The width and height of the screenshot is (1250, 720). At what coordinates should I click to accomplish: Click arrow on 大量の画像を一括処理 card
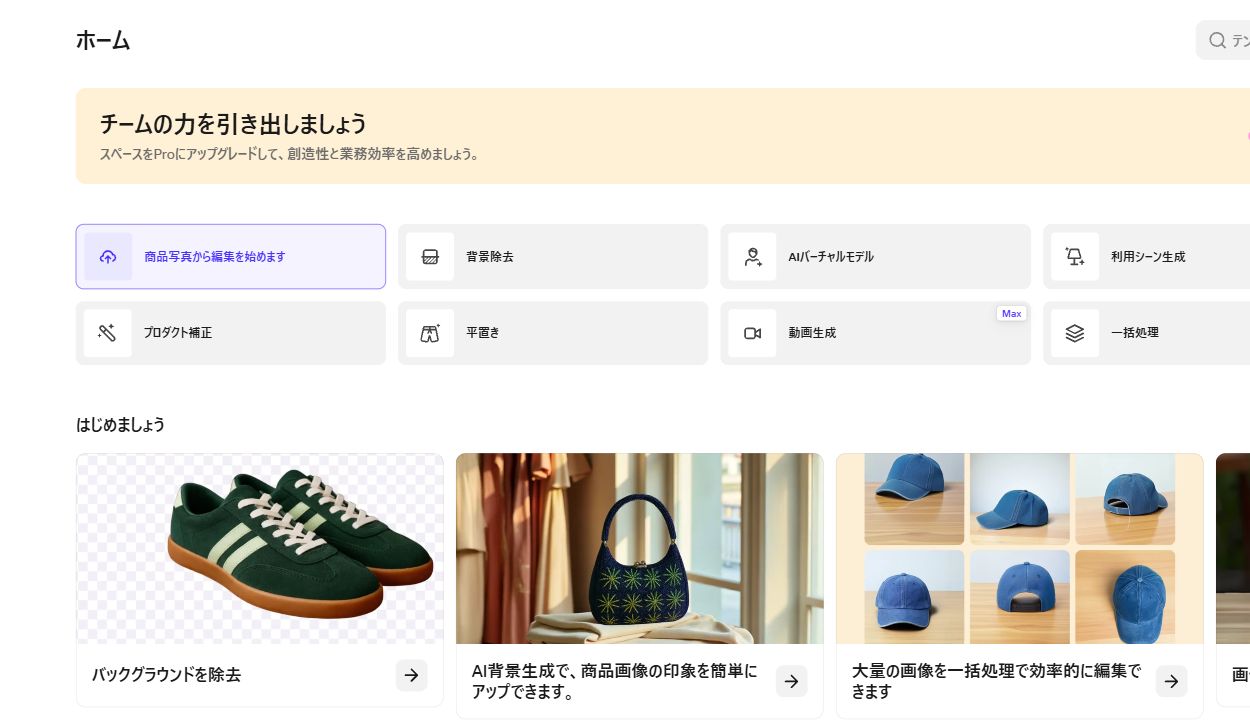click(1171, 681)
